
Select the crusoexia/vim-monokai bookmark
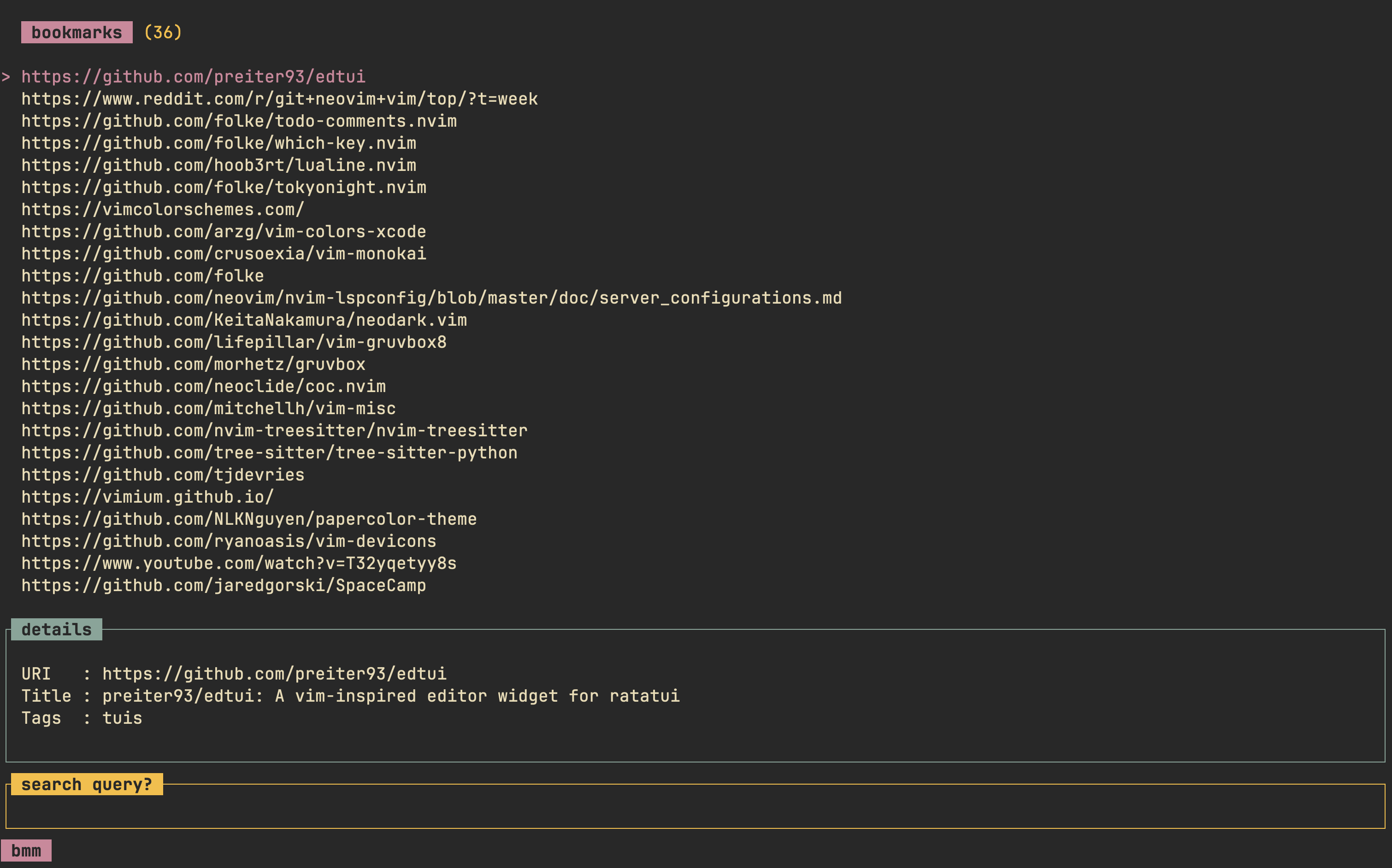click(x=224, y=254)
